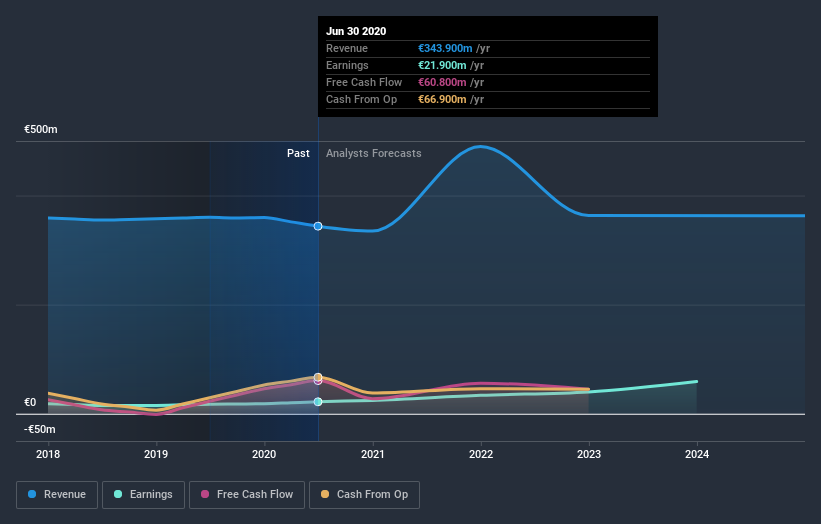
Task: Click the €0 y-axis label
Action: point(30,403)
